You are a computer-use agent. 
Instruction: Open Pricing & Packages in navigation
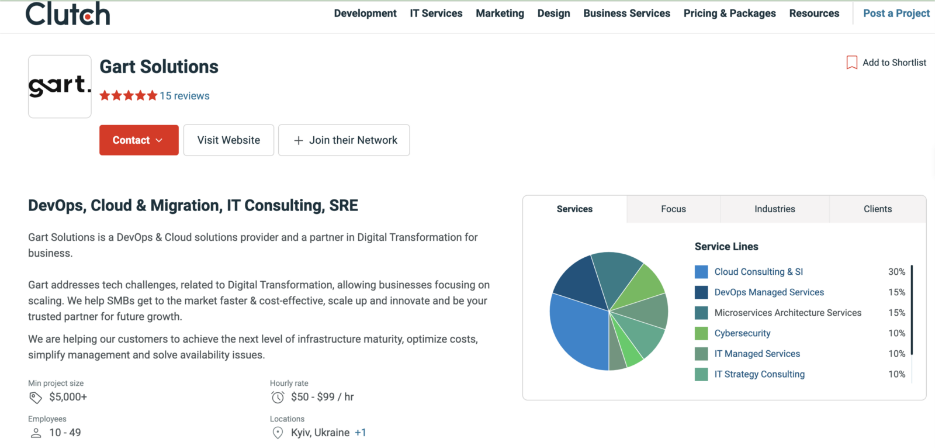pyautogui.click(x=730, y=13)
